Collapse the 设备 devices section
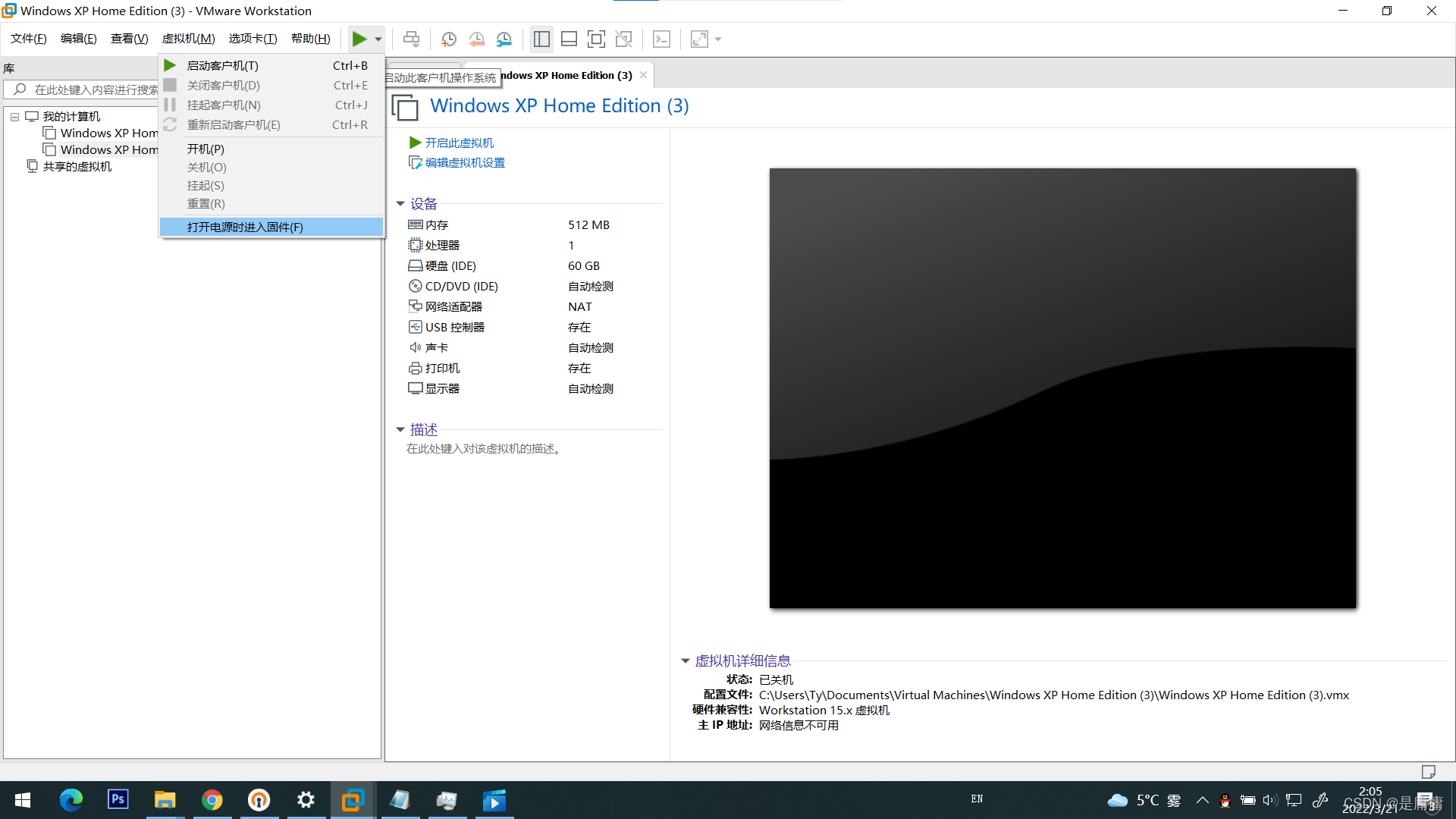Viewport: 1456px width, 819px height. [400, 203]
